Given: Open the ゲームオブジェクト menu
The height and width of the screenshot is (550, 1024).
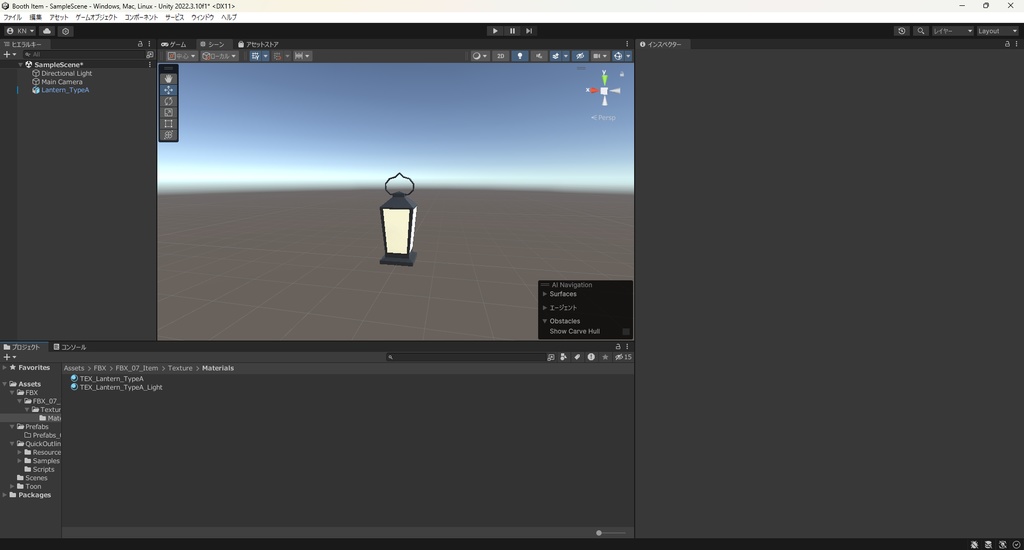Looking at the screenshot, I should pyautogui.click(x=96, y=18).
